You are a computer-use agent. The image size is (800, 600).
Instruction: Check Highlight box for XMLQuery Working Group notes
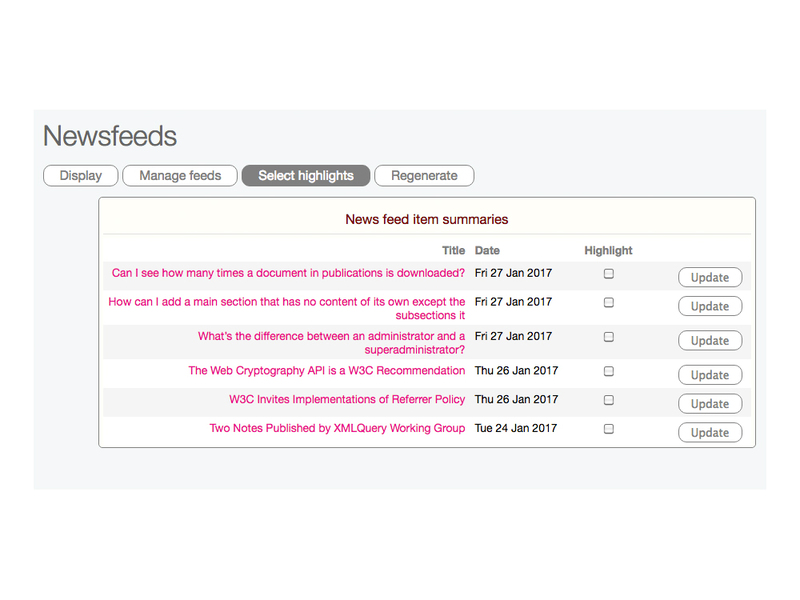pyautogui.click(x=609, y=429)
